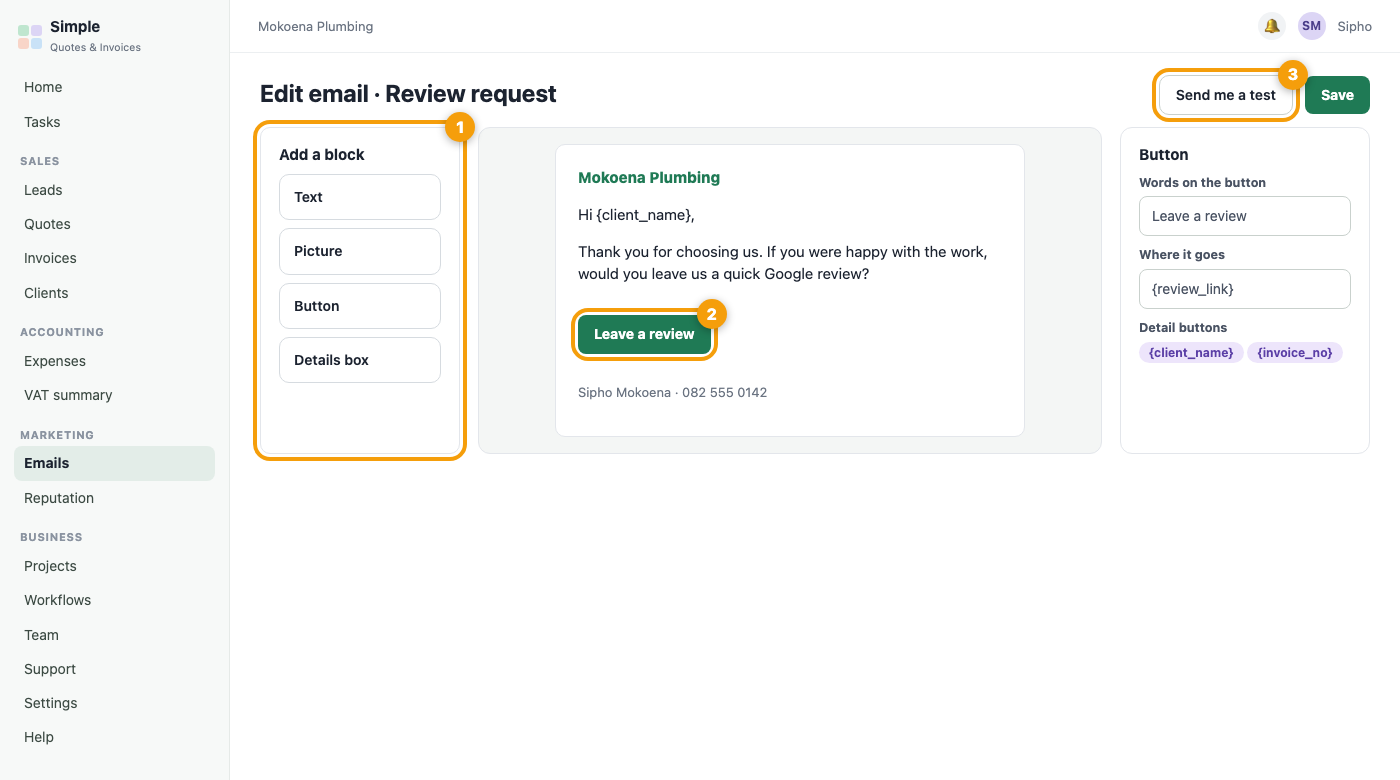This screenshot has height=780, width=1400.
Task: Open the SM user avatar
Action: 1311,26
